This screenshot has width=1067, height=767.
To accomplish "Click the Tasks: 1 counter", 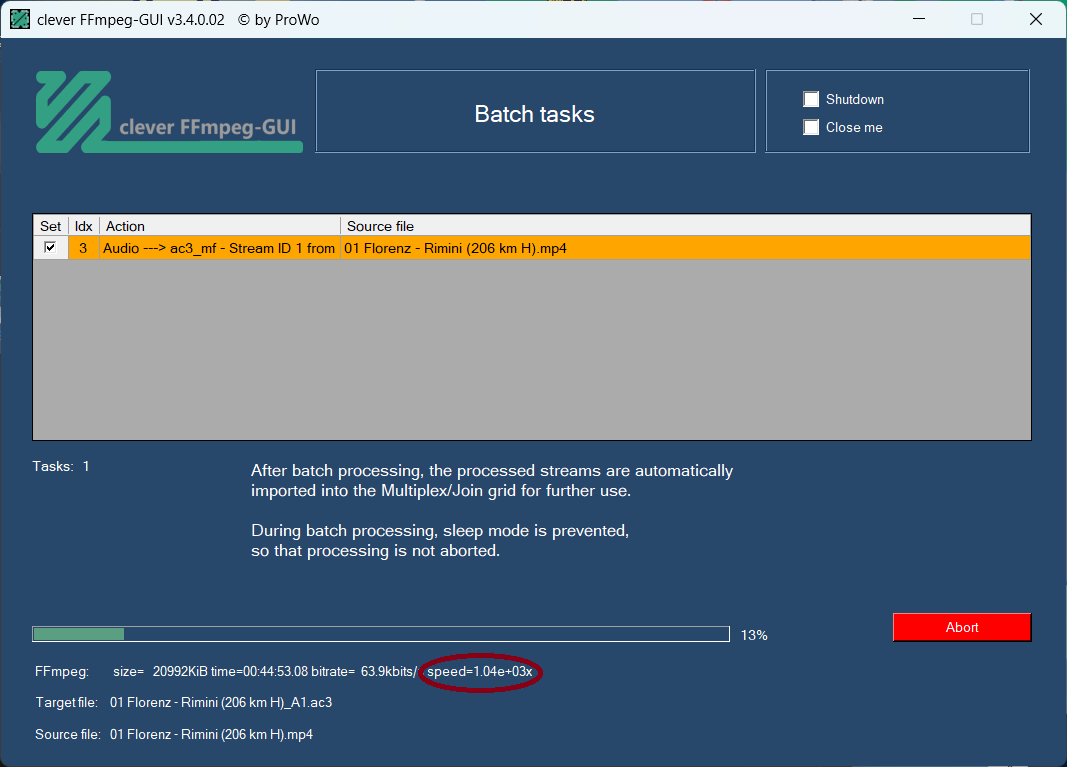I will (61, 466).
